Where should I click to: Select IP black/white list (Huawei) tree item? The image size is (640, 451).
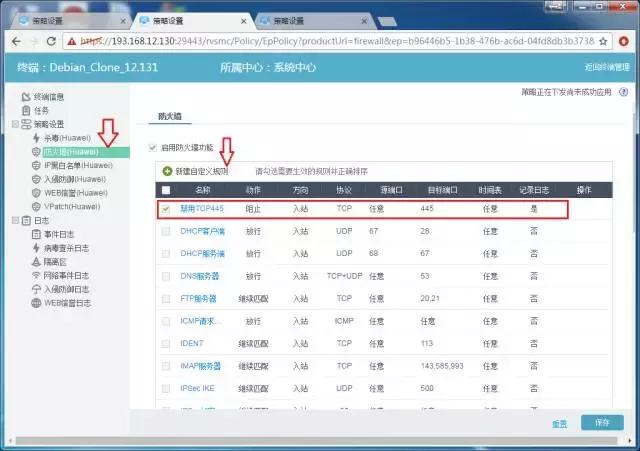(x=78, y=165)
